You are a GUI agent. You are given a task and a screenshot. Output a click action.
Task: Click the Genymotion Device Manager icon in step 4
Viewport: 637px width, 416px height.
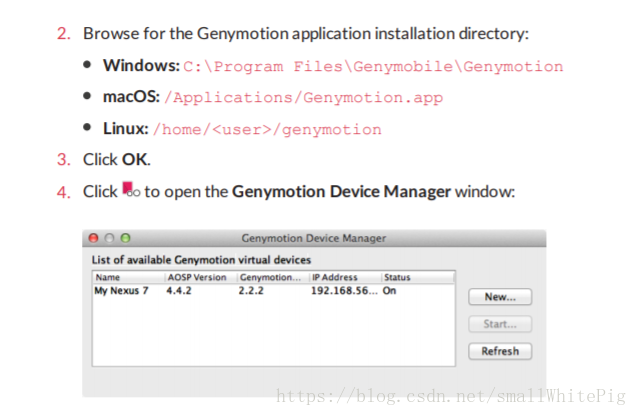click(131, 190)
